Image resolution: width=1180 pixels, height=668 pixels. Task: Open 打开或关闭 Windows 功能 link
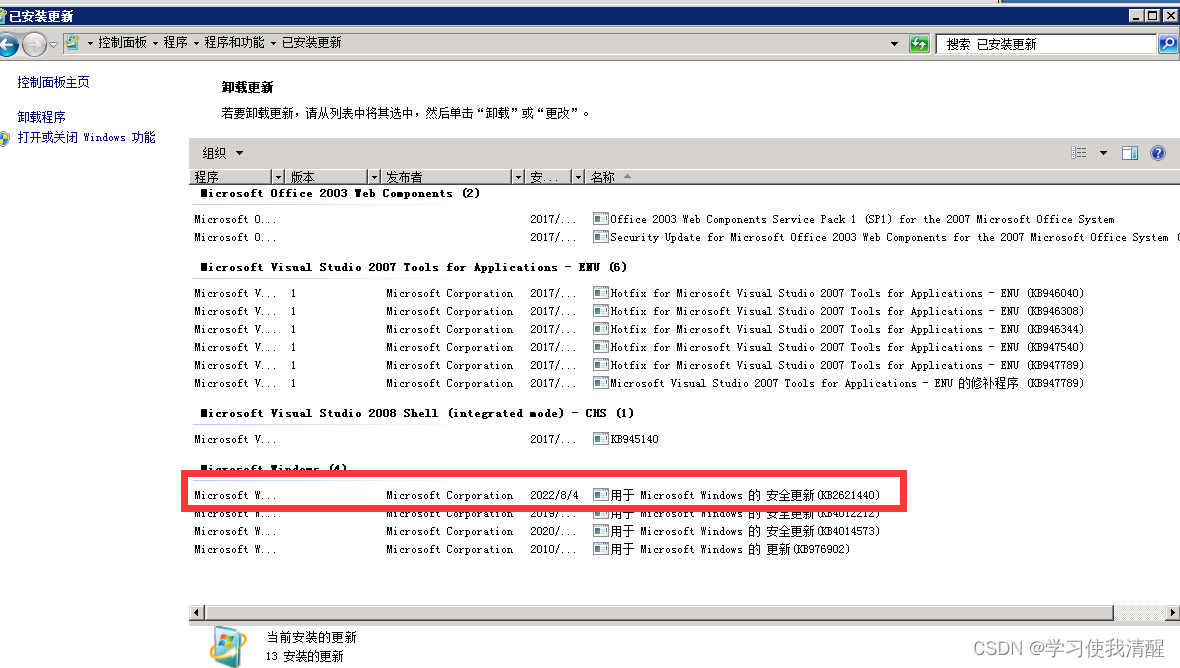[x=87, y=137]
